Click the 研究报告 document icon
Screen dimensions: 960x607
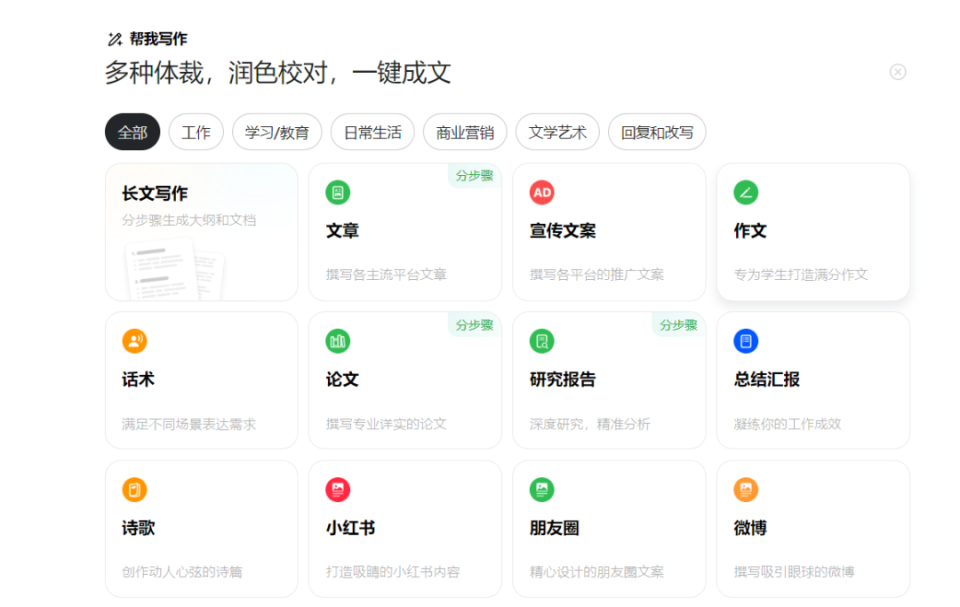point(541,341)
